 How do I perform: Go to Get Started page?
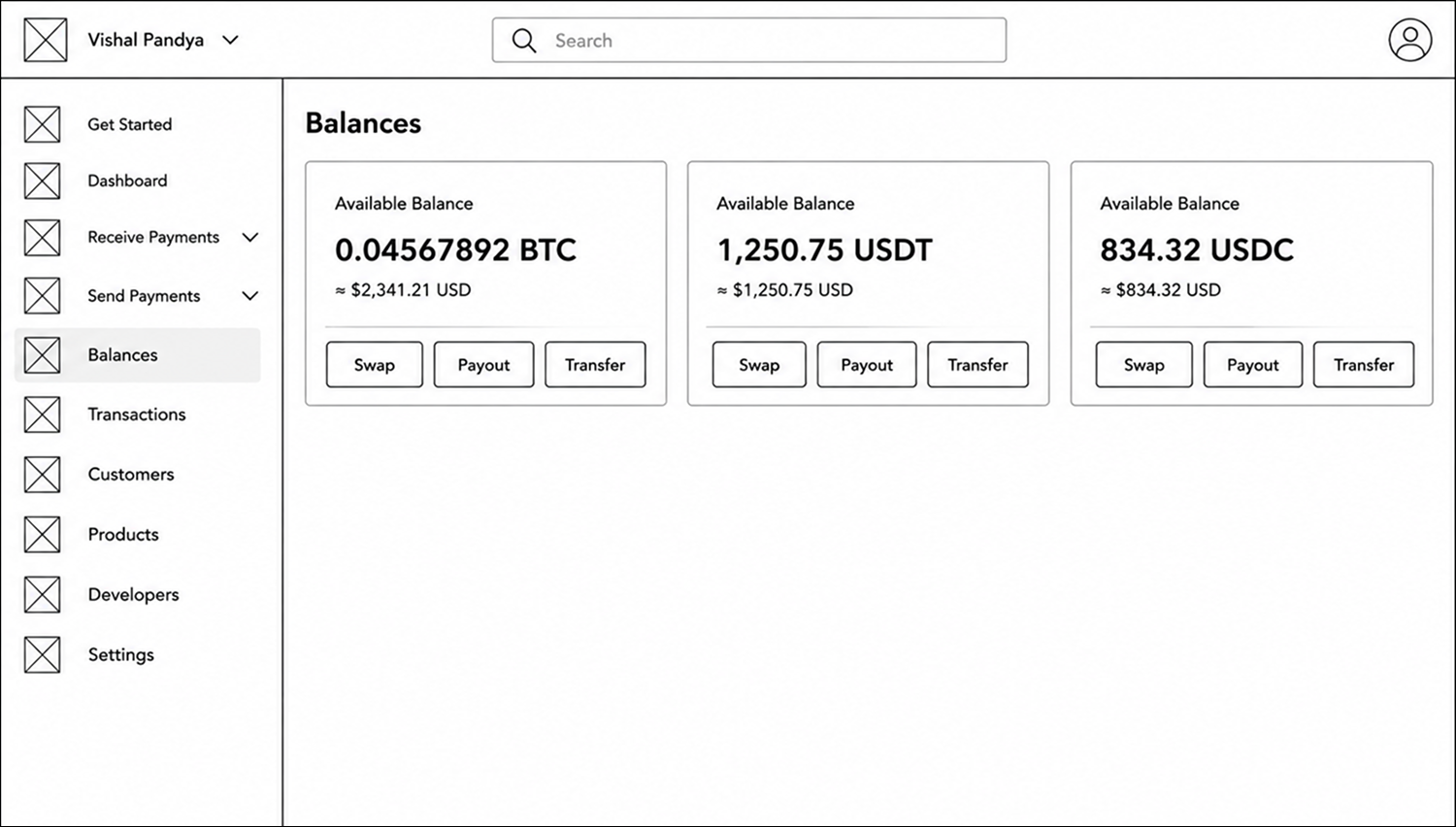[130, 124]
